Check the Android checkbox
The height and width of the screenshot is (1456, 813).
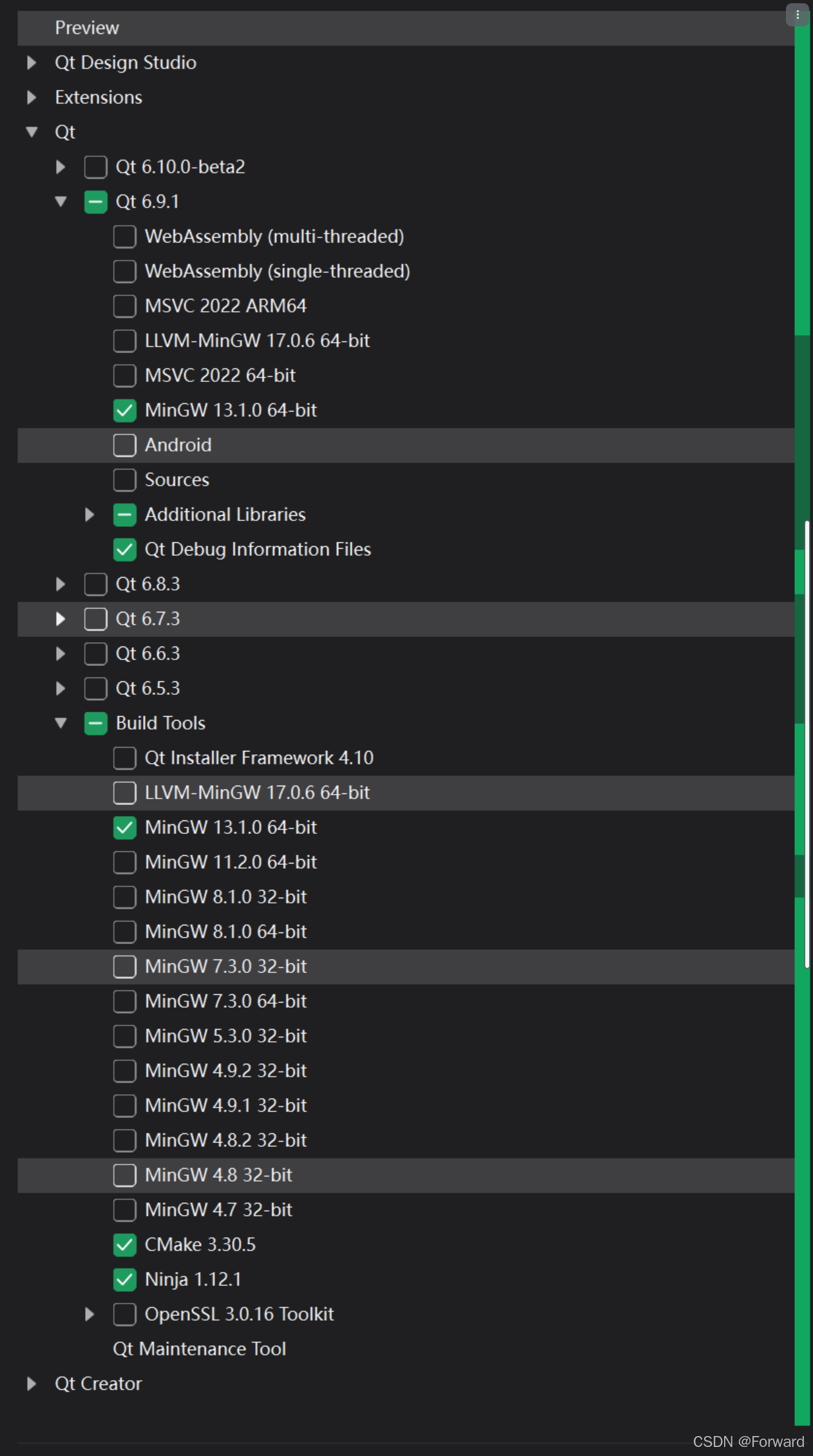124,445
